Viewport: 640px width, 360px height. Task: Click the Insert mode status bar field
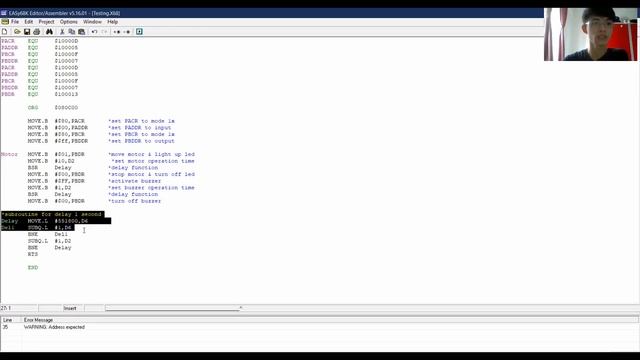click(x=73, y=308)
